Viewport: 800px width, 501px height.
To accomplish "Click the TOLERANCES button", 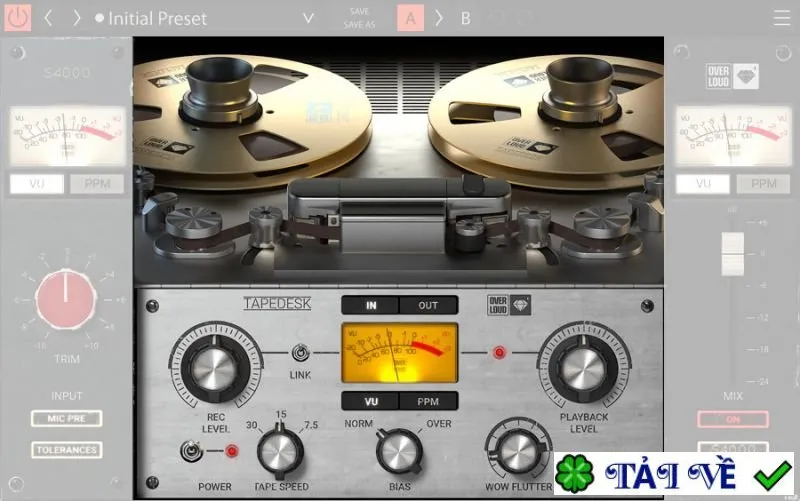I will (67, 450).
